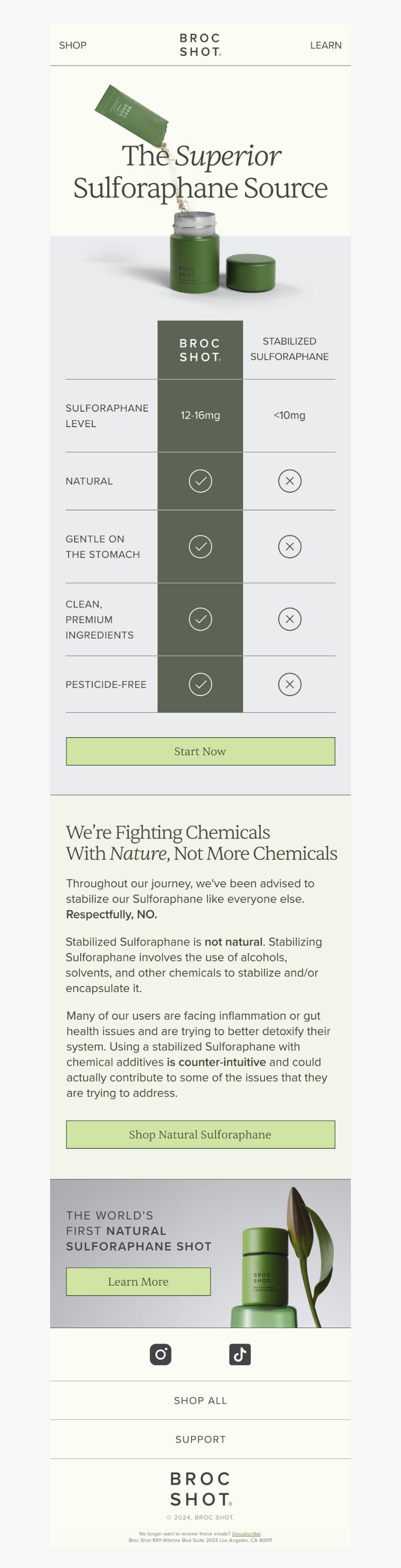Open the SHOP menu link
The width and height of the screenshot is (401, 1568).
73,45
